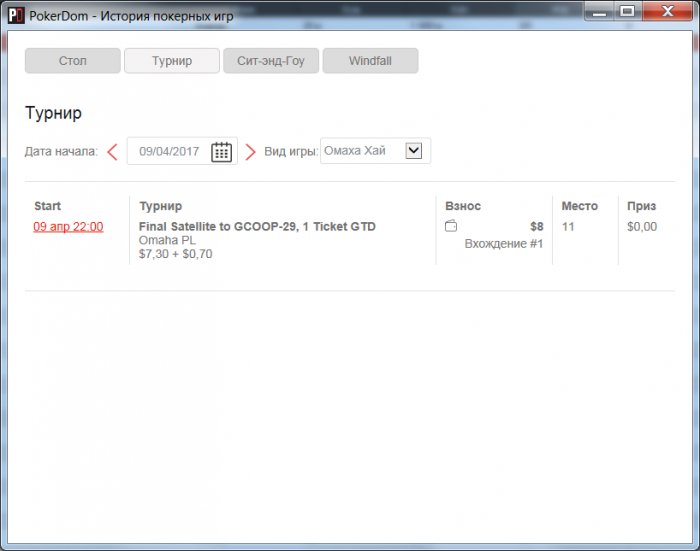Screen dimensions: 700x551
Task: Click the Место column header
Action: [579, 206]
